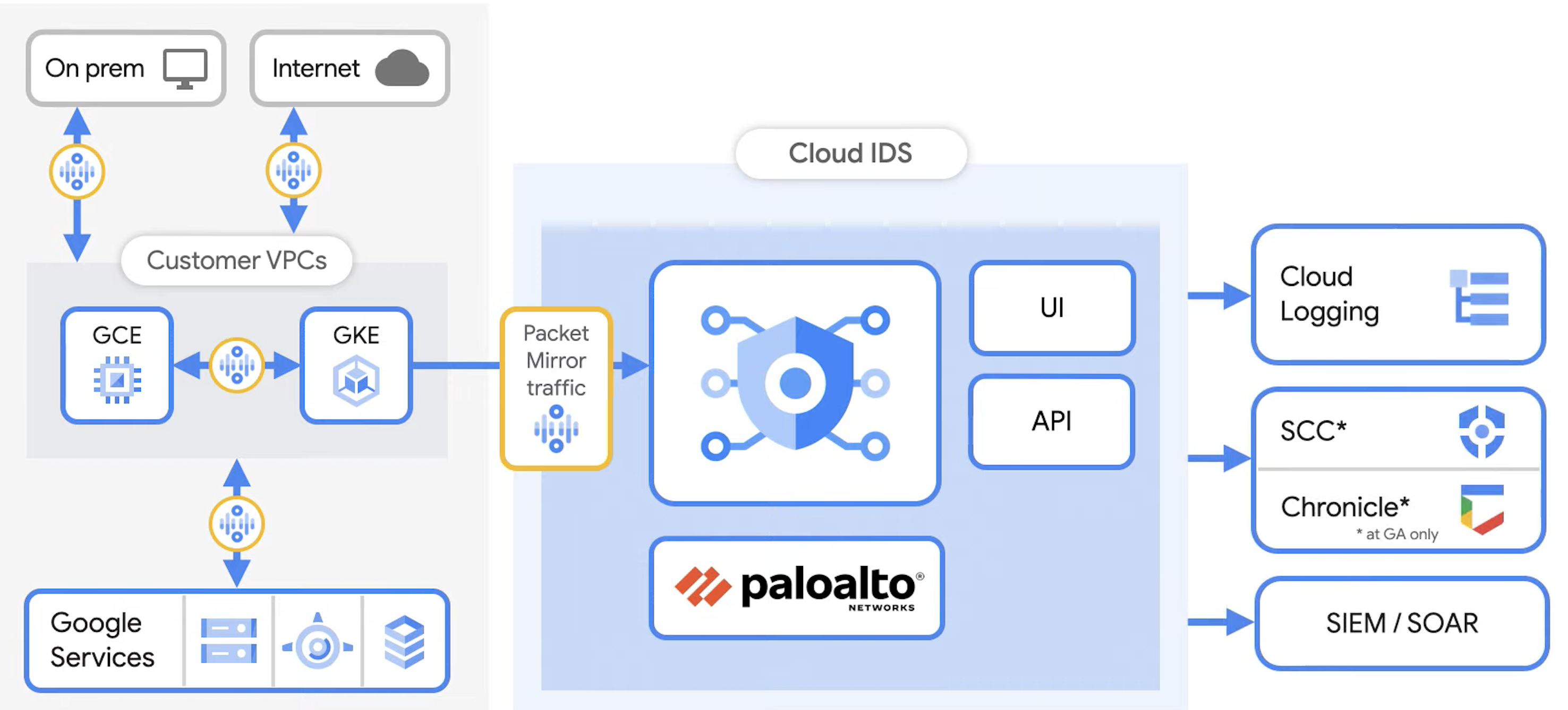Click the Customer VPCs label

coord(237,260)
